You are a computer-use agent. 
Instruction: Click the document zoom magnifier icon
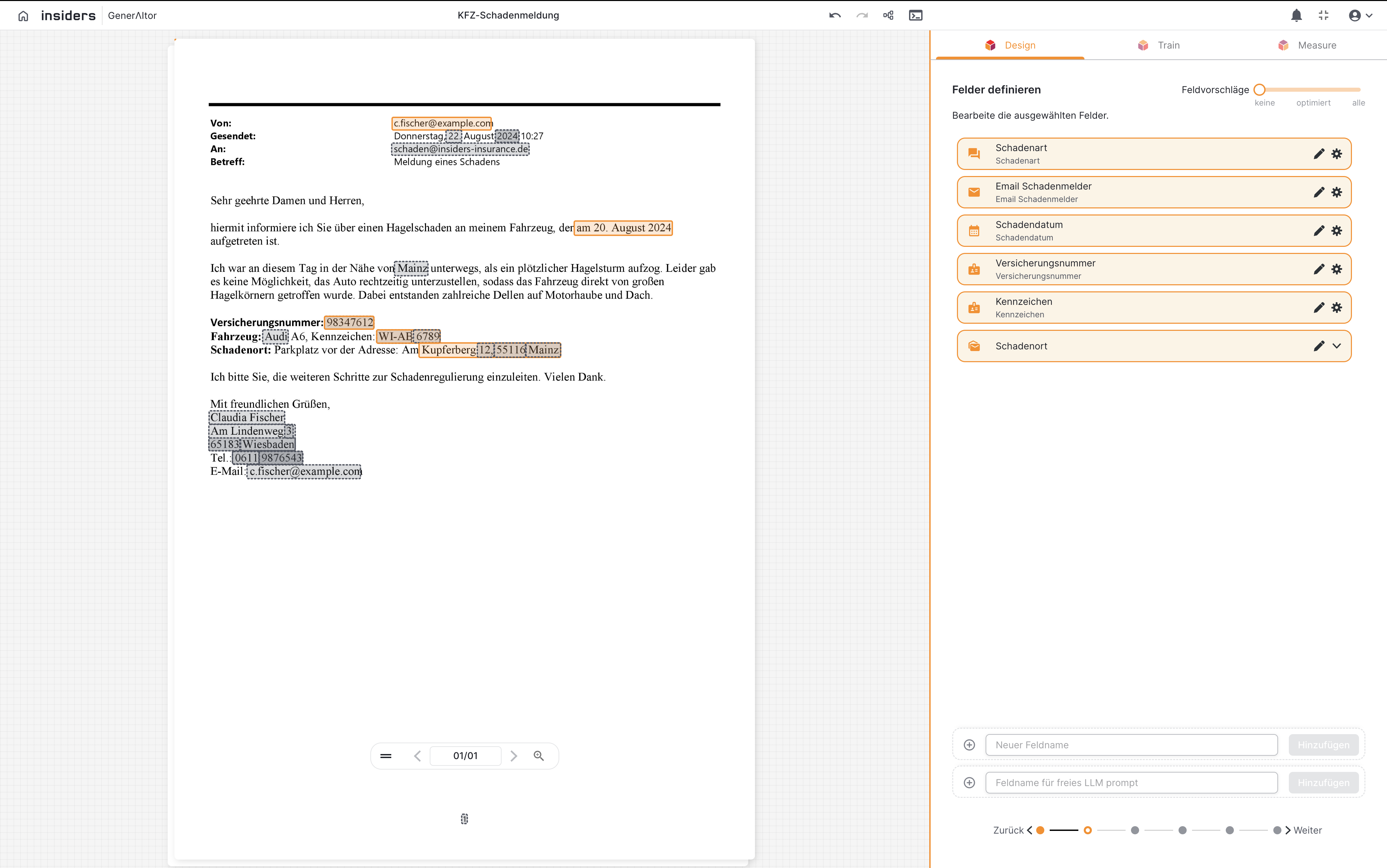pos(538,755)
